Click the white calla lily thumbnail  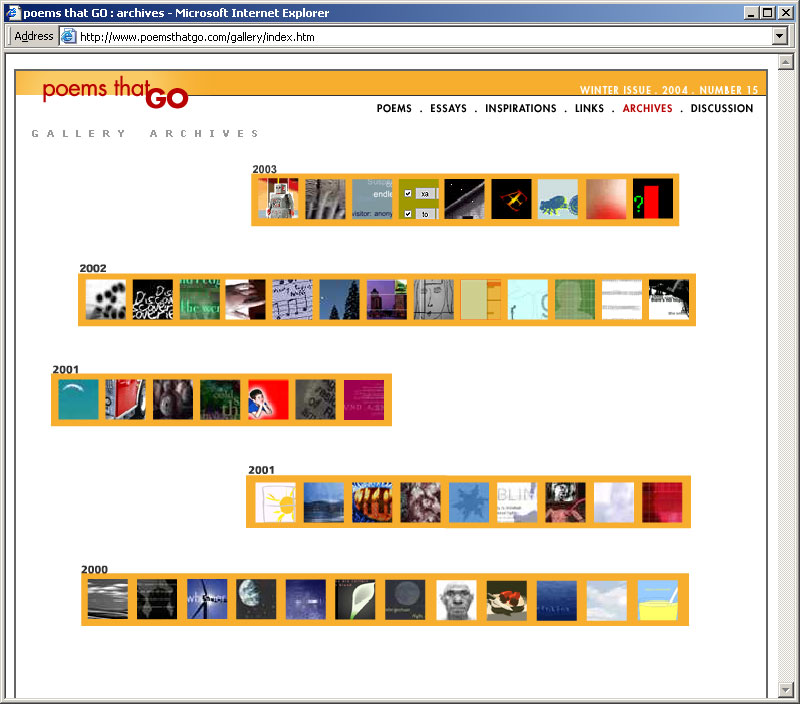point(355,599)
